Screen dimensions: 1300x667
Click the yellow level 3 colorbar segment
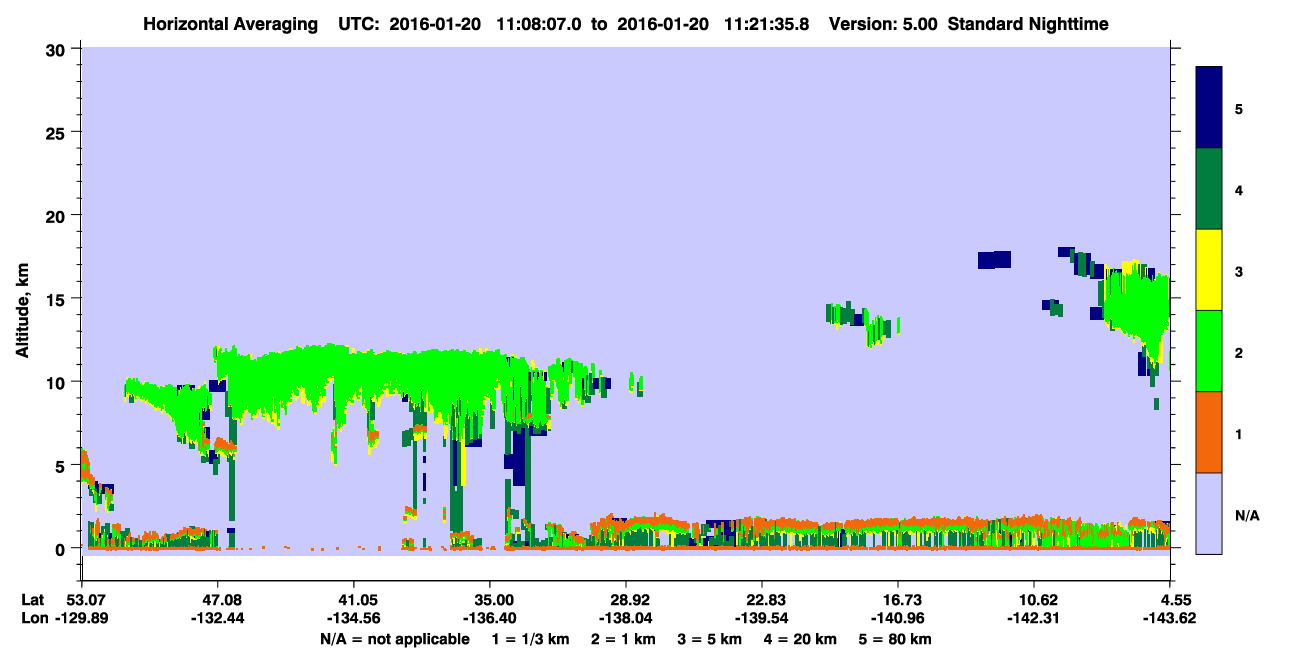(x=1209, y=270)
